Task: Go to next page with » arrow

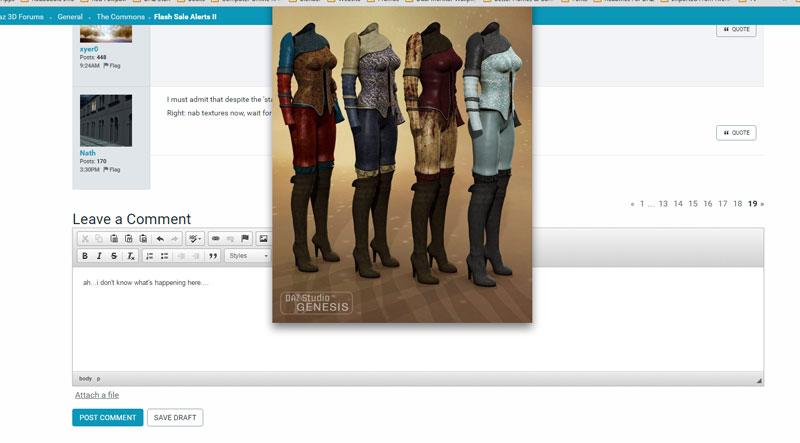Action: click(x=762, y=204)
